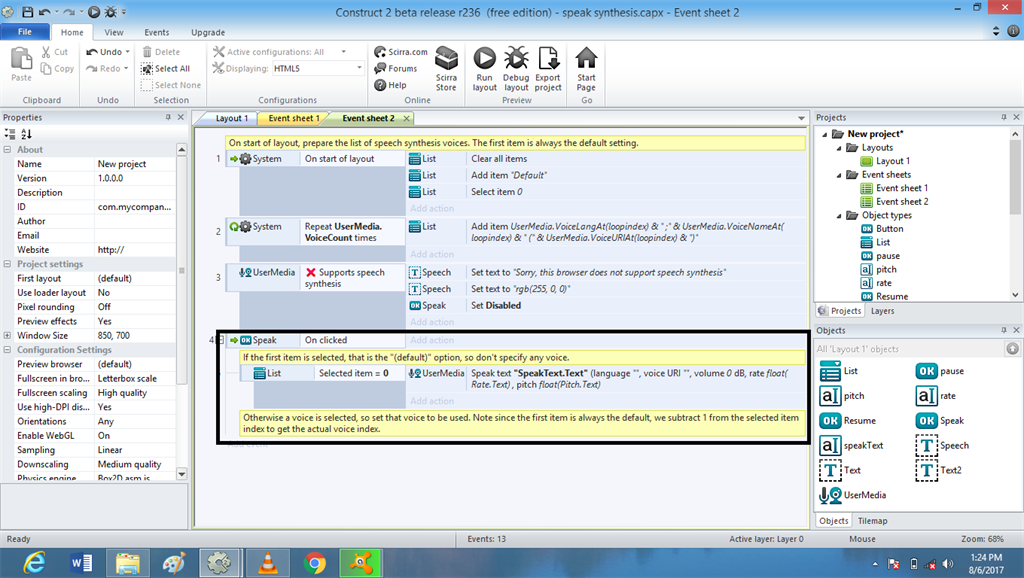The image size is (1024, 578).
Task: Open the tab list dropdown arrow
Action: 801,118
